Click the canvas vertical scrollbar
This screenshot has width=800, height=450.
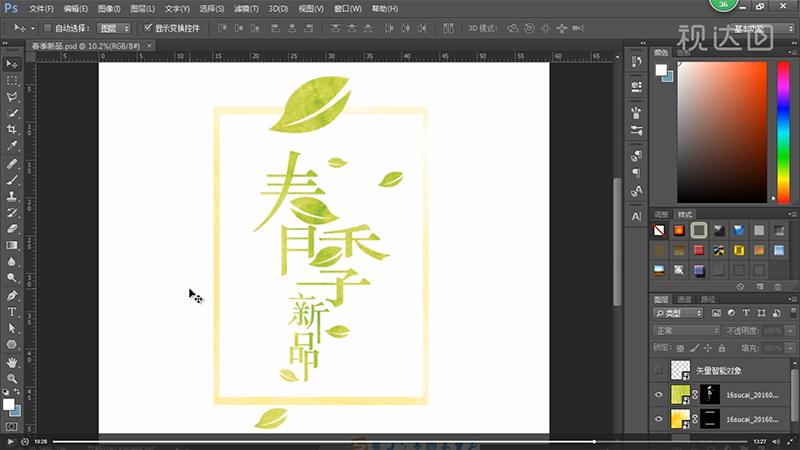tap(617, 241)
